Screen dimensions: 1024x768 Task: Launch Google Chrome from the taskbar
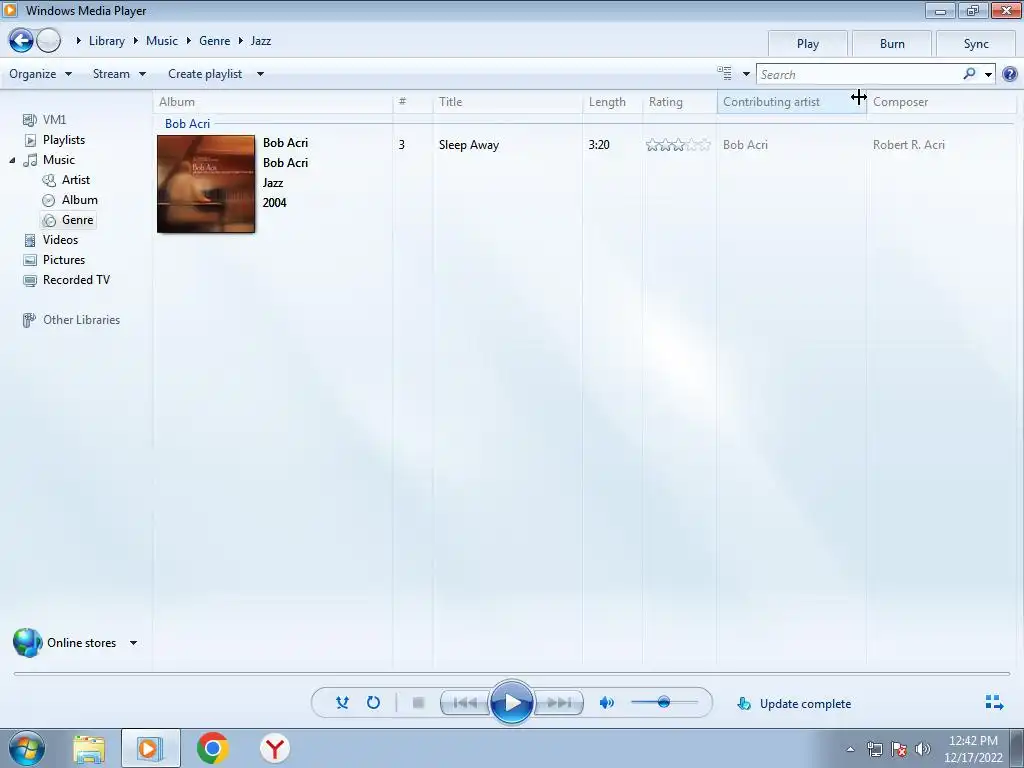[213, 748]
